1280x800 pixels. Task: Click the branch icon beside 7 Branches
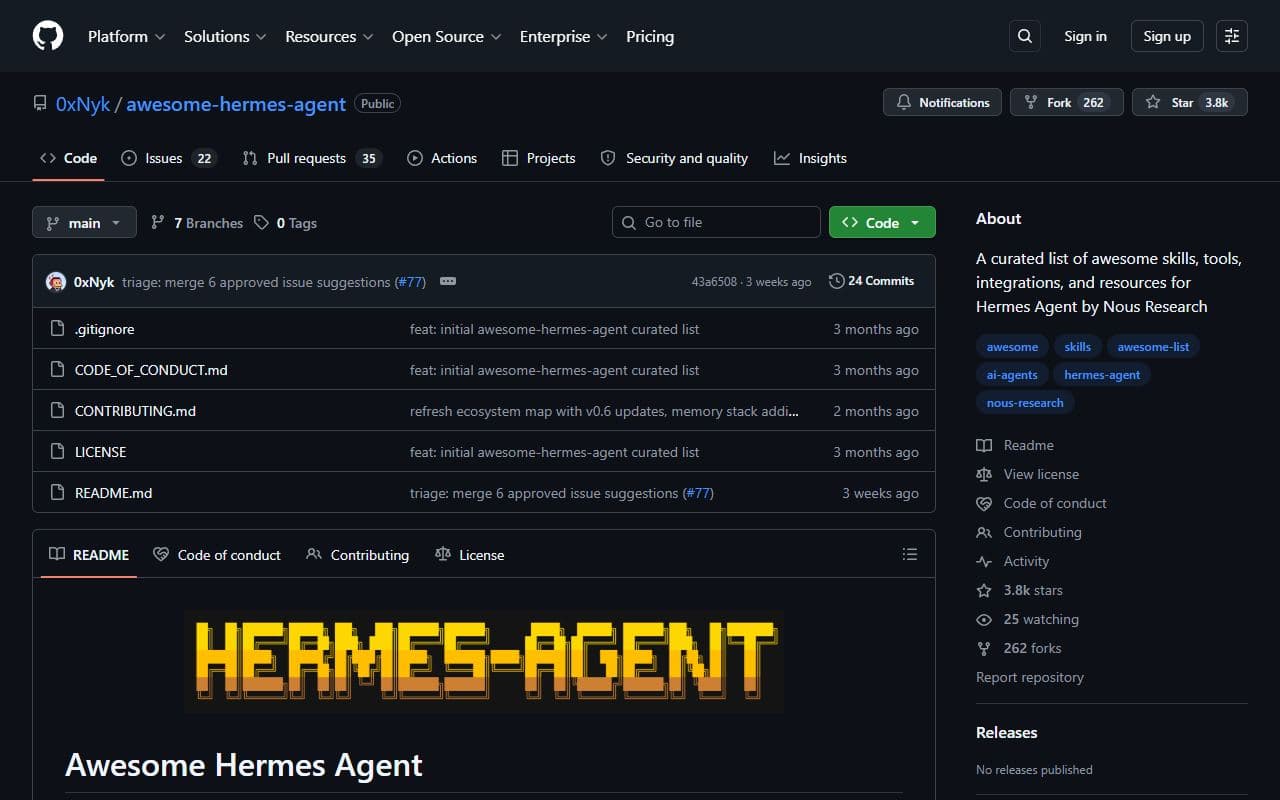(x=158, y=223)
